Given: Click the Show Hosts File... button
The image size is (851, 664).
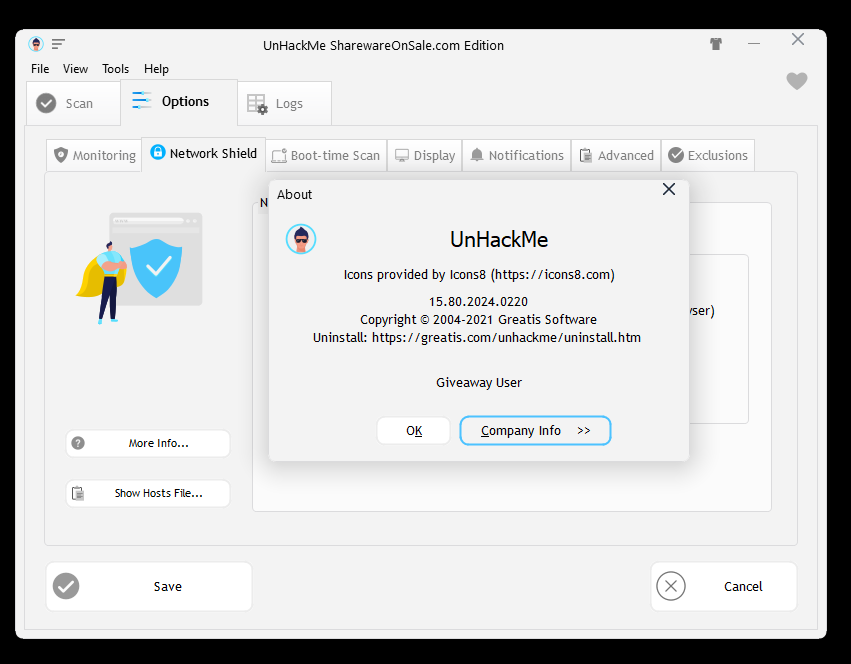Looking at the screenshot, I should click(148, 493).
